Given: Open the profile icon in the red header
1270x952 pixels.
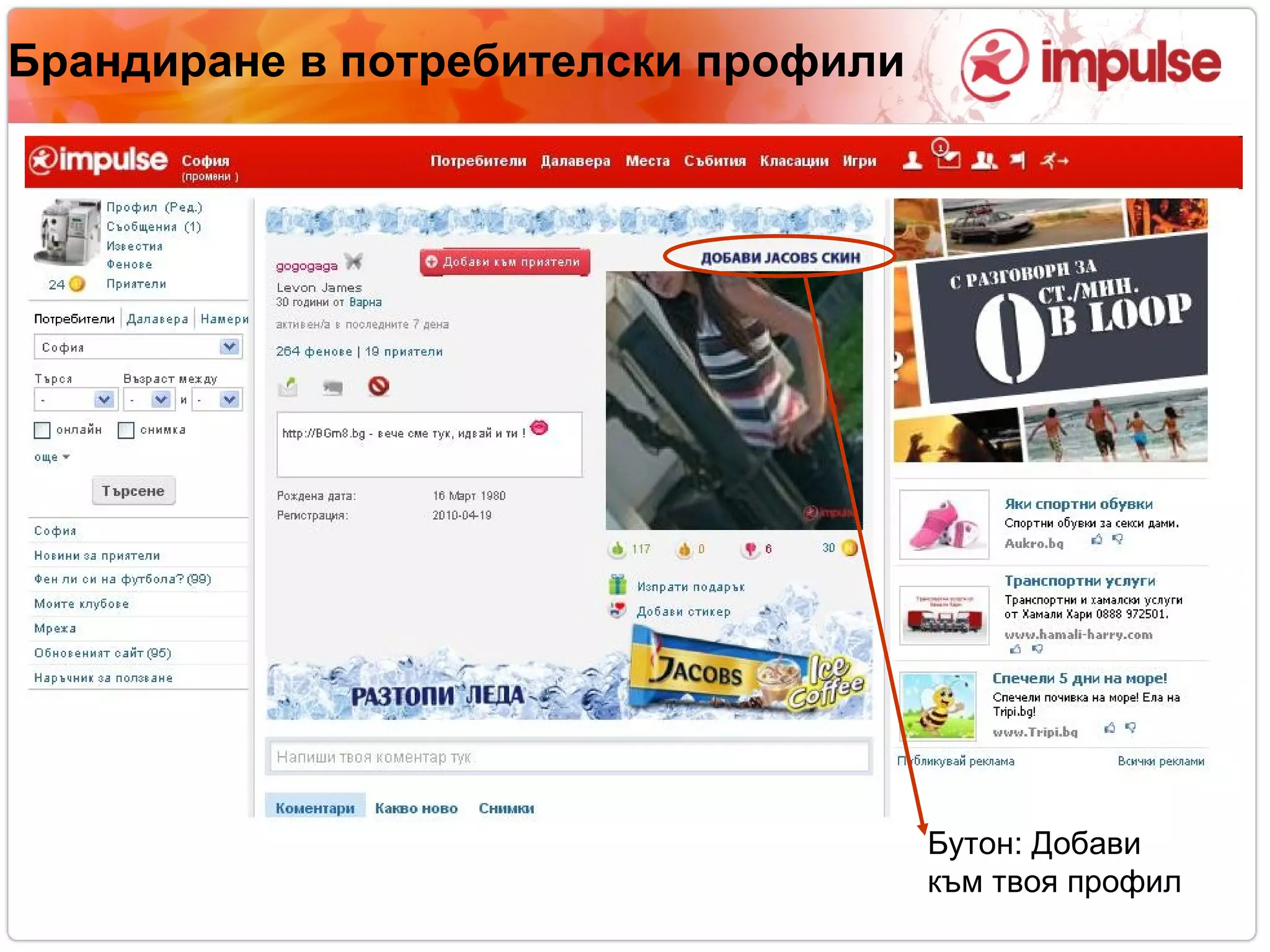Looking at the screenshot, I should pos(912,161).
